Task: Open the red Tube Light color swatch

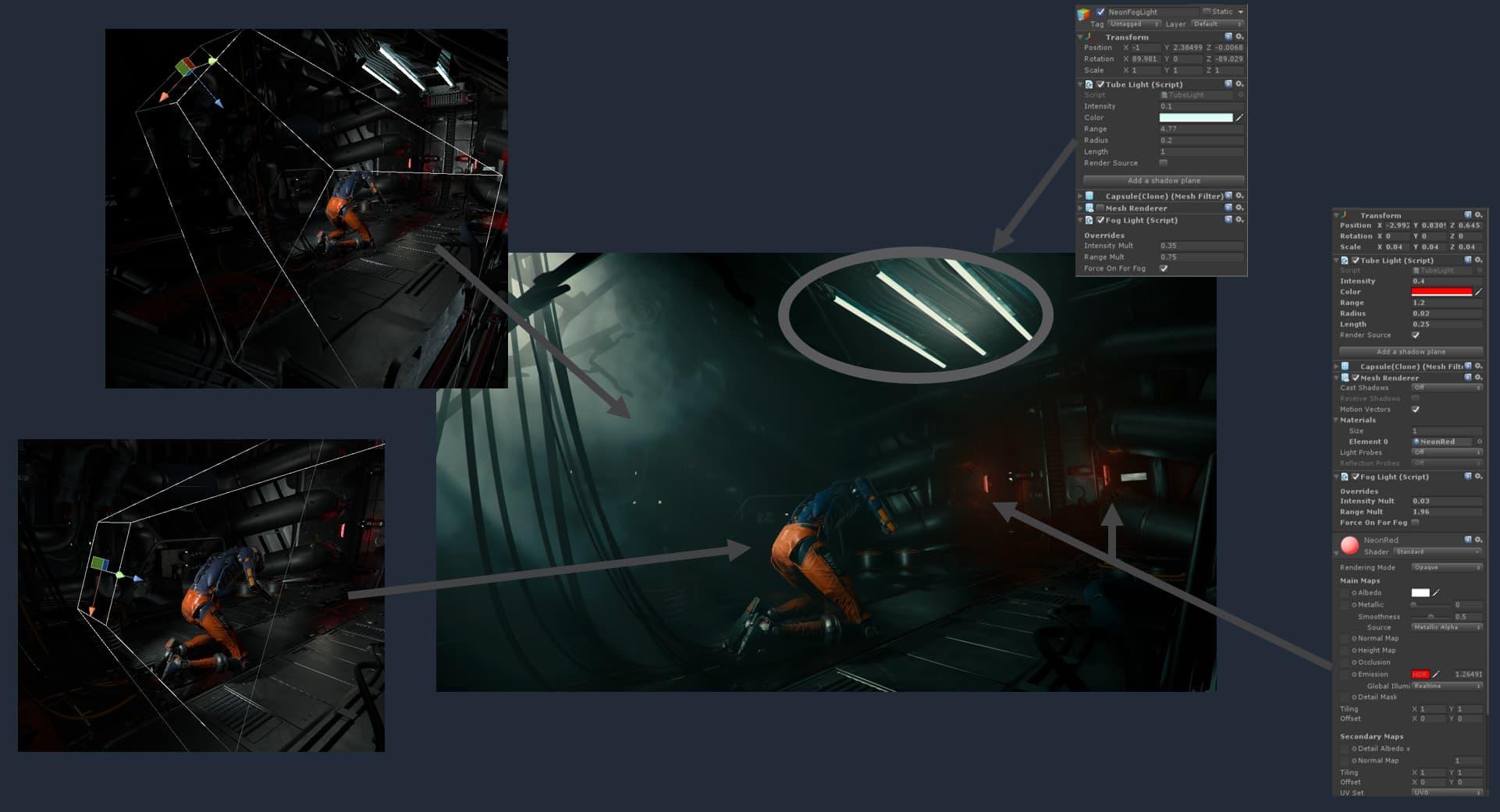Action: click(1441, 292)
